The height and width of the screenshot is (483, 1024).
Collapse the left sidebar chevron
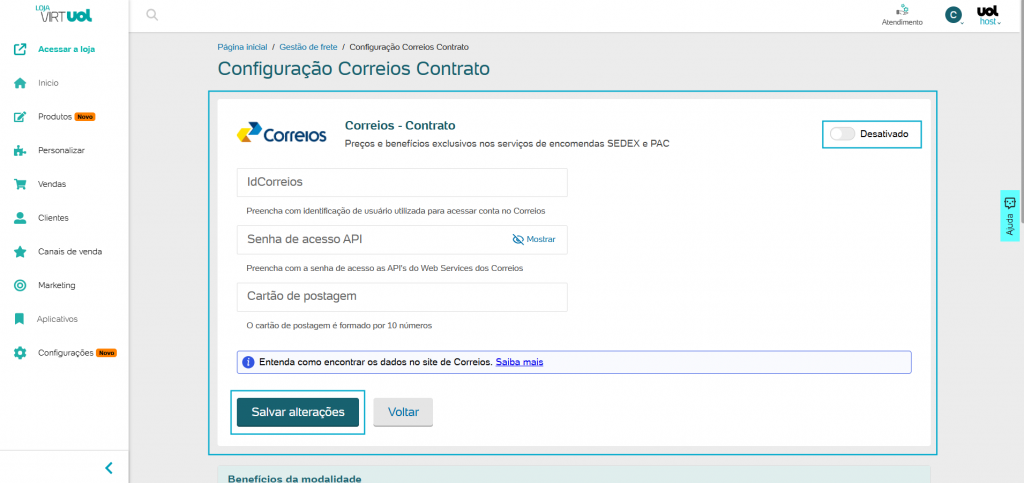[x=109, y=467]
